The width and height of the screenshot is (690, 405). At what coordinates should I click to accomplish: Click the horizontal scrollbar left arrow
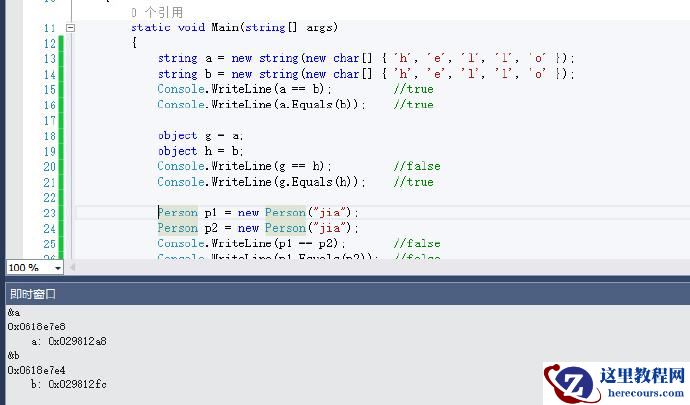coord(72,267)
